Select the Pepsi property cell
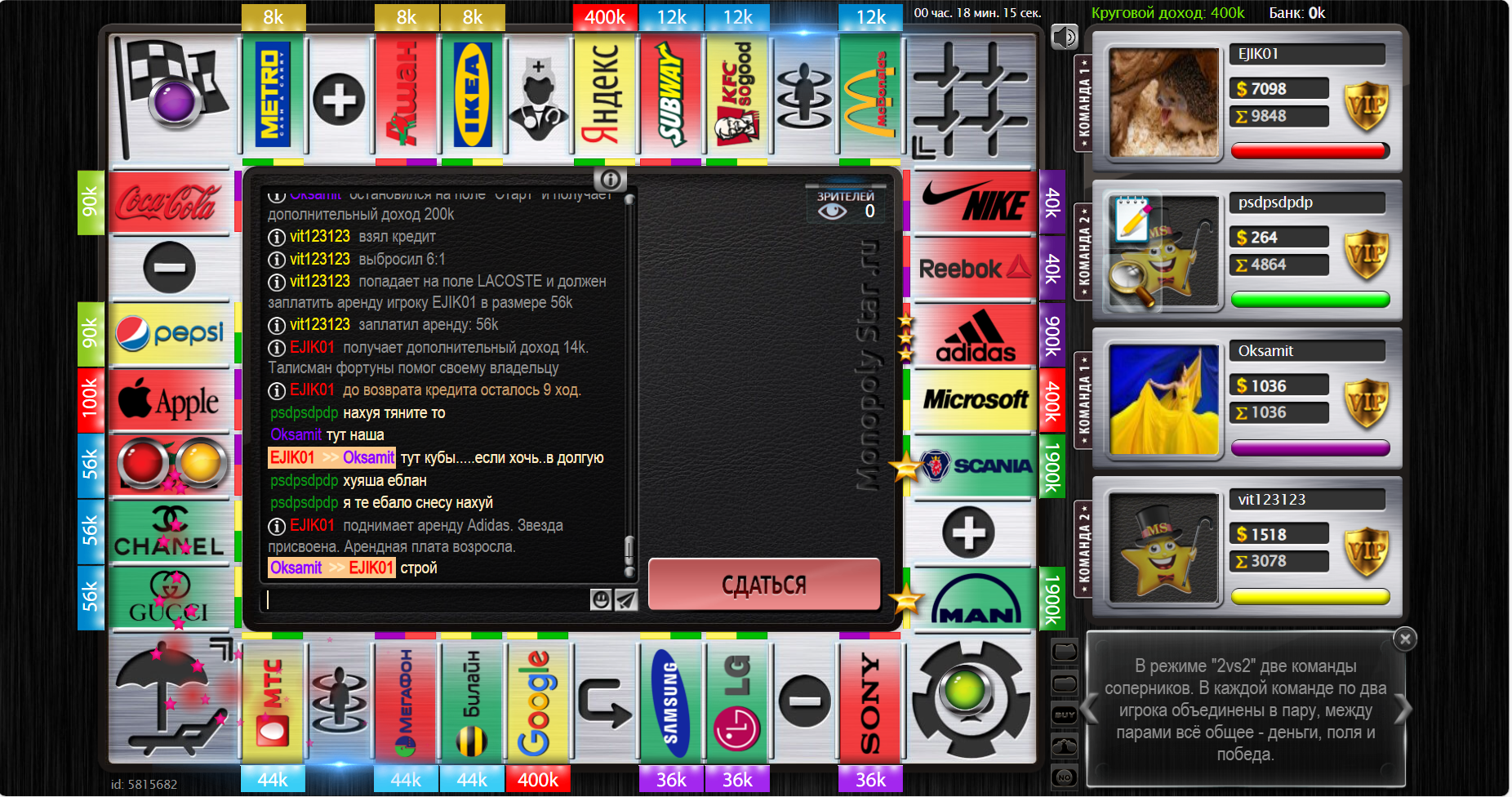The height and width of the screenshot is (797, 1512). tap(171, 335)
